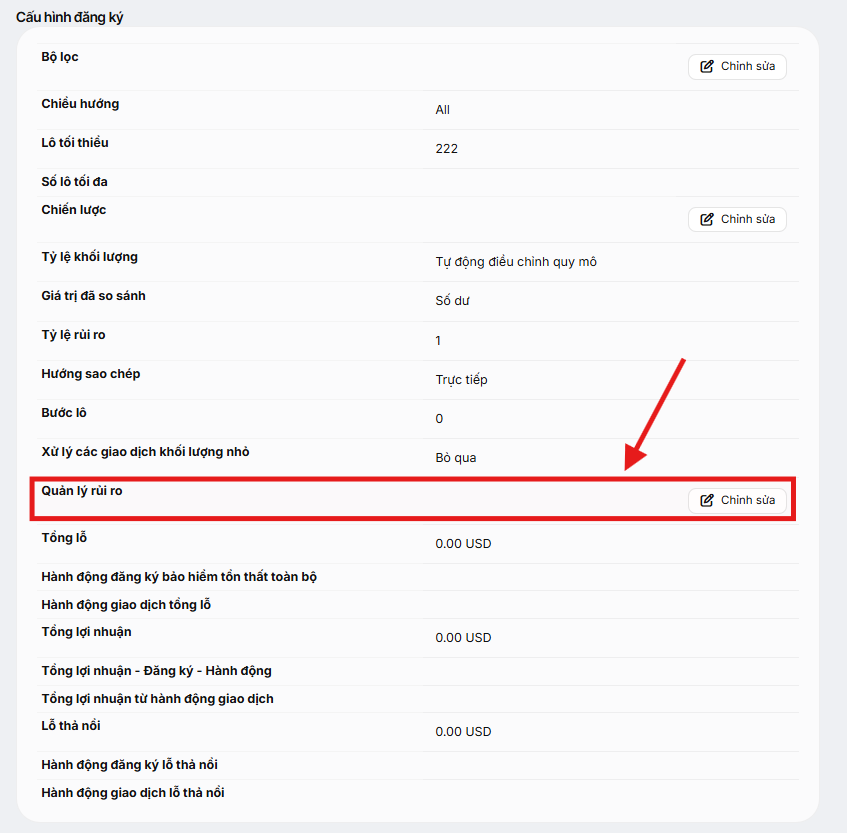
Task: Click the pencil icon in Quản lý rủi ro row
Action: (x=707, y=500)
